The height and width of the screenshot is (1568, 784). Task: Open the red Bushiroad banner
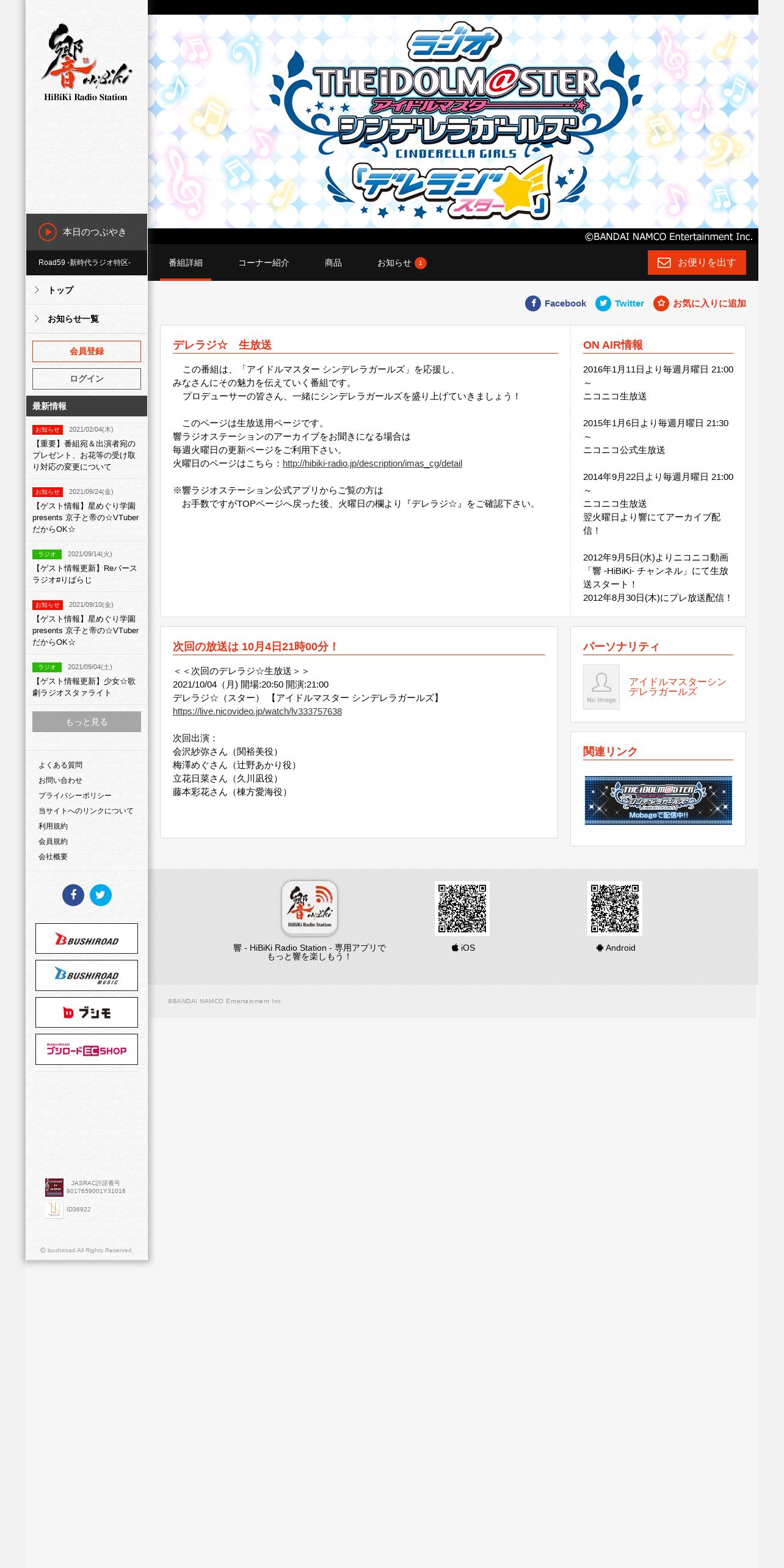pos(87,938)
